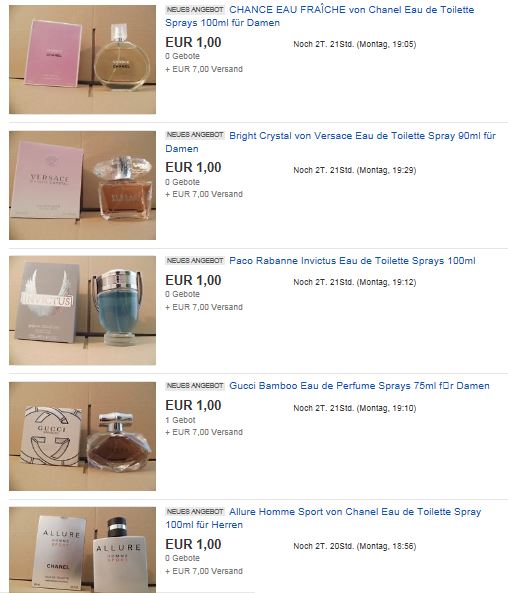Open the Bright Crystal von Versace listing title
508x593 pixels.
pos(330,142)
